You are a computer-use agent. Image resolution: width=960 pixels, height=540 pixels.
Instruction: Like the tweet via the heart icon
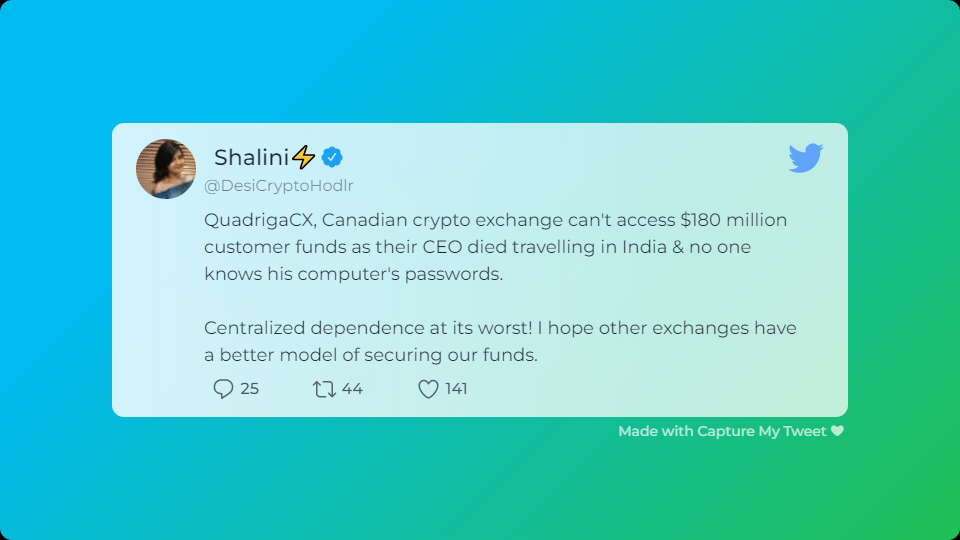428,389
